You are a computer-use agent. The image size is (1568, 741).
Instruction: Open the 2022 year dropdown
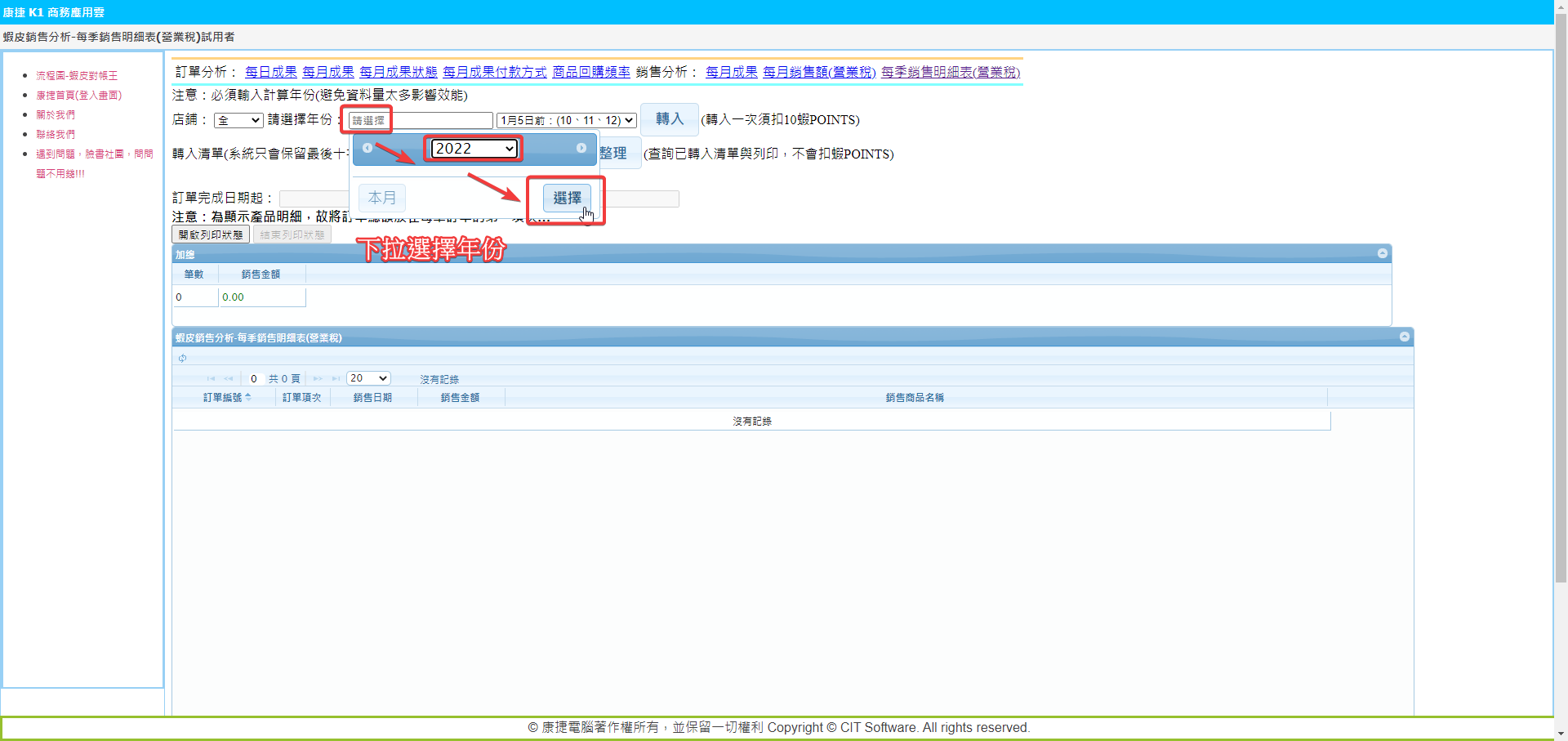[474, 148]
